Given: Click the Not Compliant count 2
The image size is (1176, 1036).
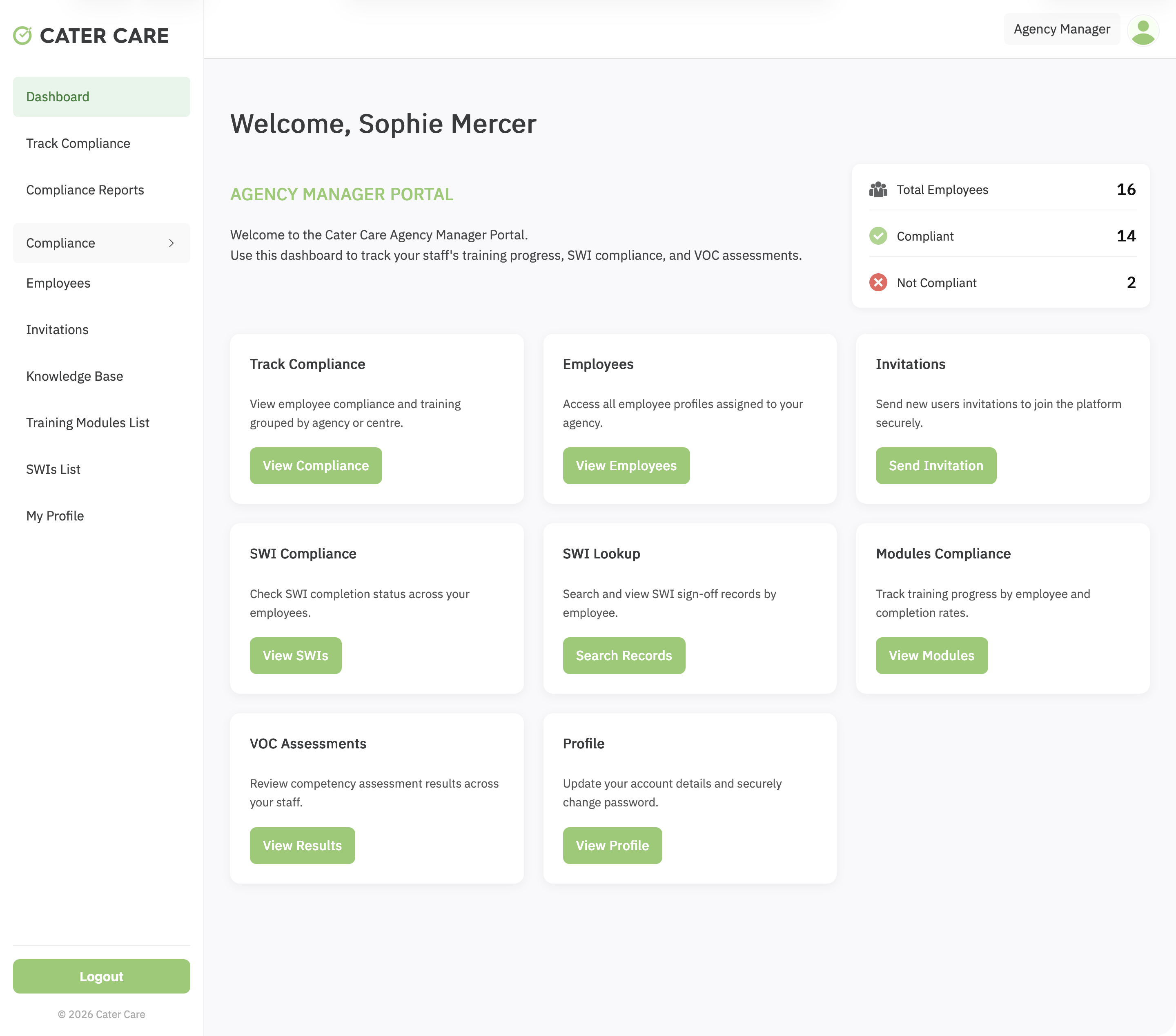Looking at the screenshot, I should tap(1131, 283).
